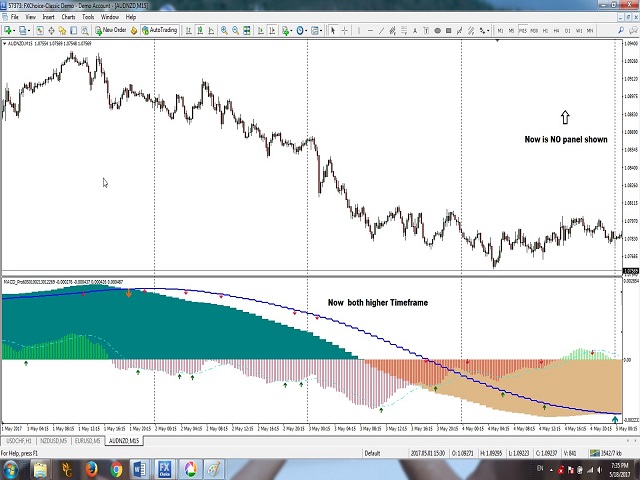The width and height of the screenshot is (640, 480).
Task: Open the Periods clock icon
Action: tap(300, 31)
